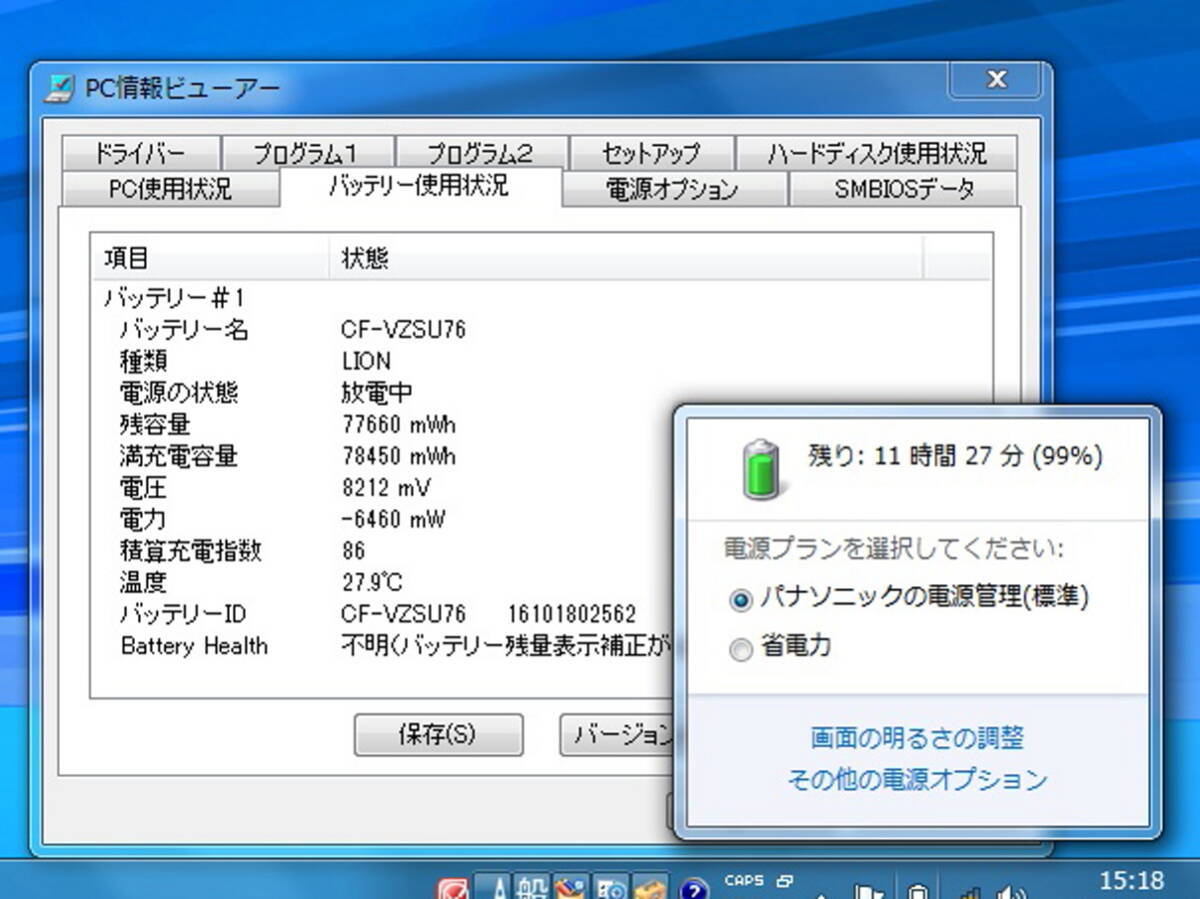Image resolution: width=1200 pixels, height=899 pixels.
Task: Click the volume speaker tray icon
Action: pos(1014,891)
